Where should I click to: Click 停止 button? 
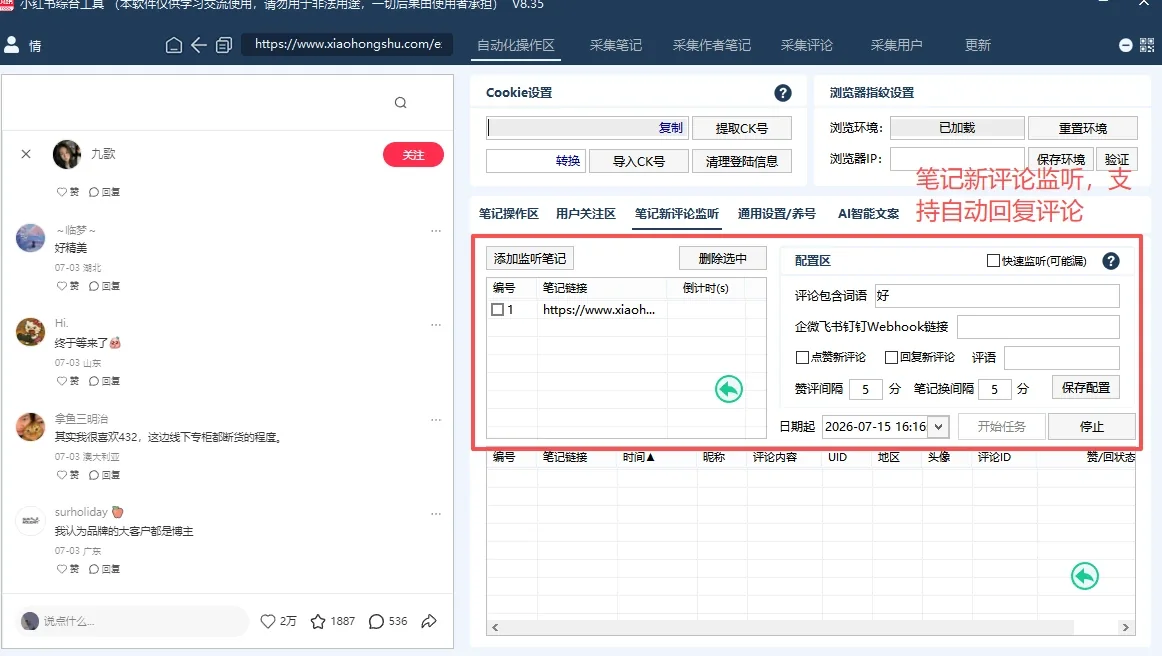pos(1092,427)
